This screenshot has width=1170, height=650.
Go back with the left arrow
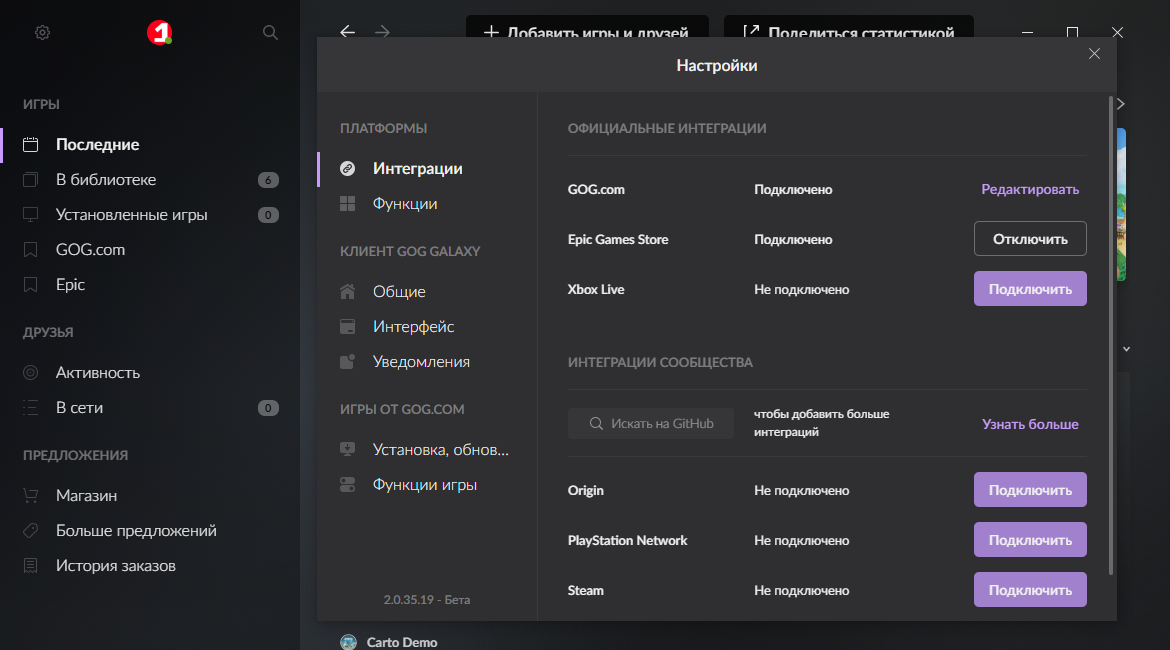347,32
